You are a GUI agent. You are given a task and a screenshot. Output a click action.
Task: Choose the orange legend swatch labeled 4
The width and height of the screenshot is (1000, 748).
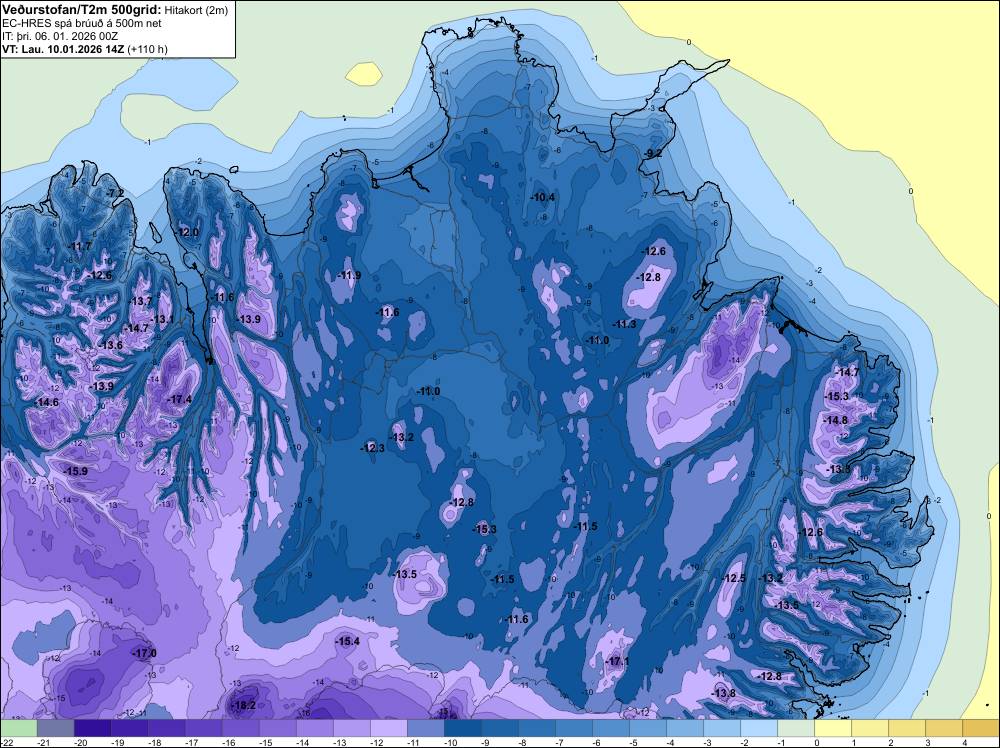[980, 728]
